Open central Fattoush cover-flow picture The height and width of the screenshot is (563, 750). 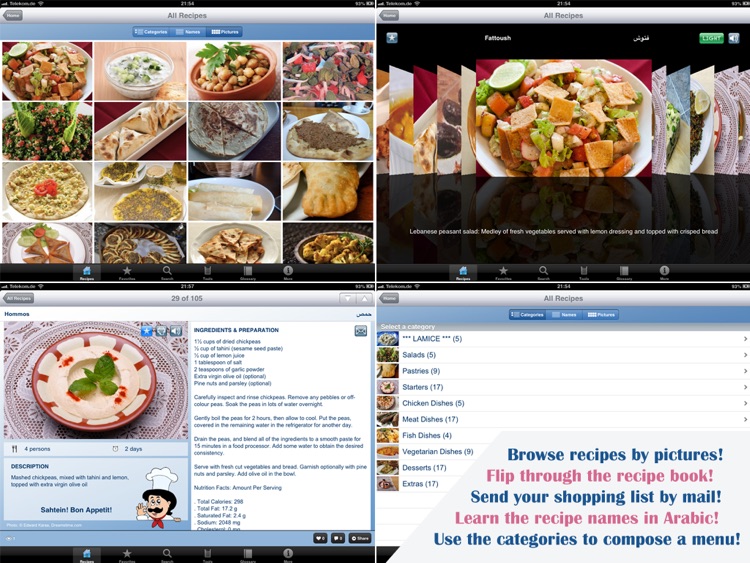click(x=563, y=118)
